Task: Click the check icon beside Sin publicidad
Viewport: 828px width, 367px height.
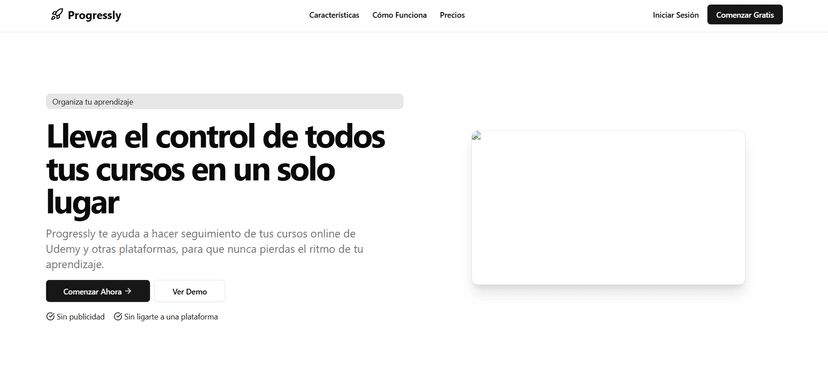Action: pos(50,317)
